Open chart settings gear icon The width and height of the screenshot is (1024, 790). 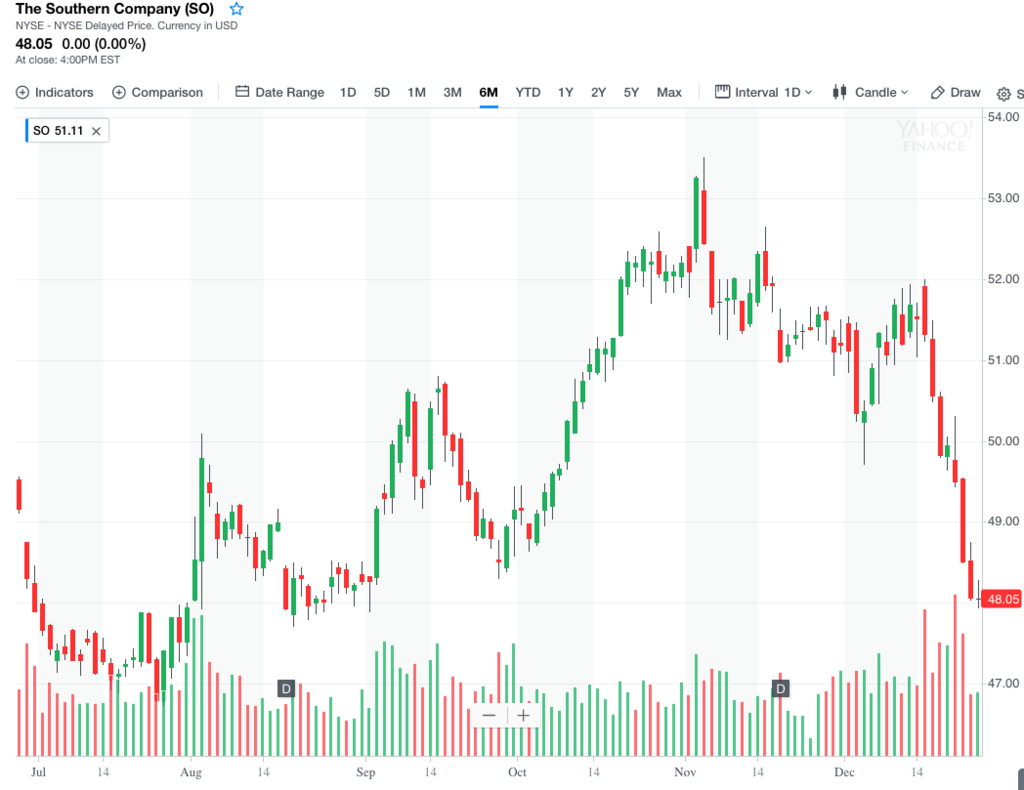[1004, 93]
